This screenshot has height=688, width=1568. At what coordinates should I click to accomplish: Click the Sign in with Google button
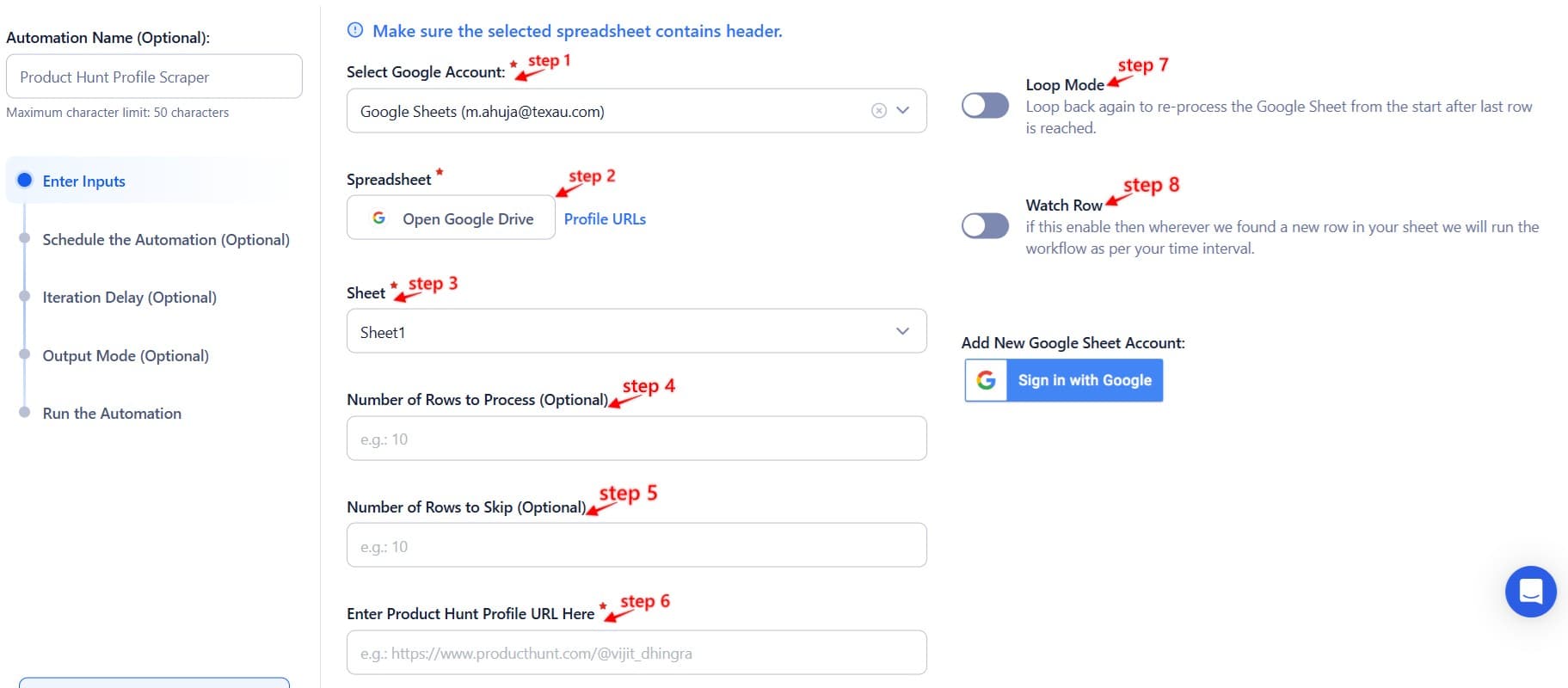(1084, 379)
